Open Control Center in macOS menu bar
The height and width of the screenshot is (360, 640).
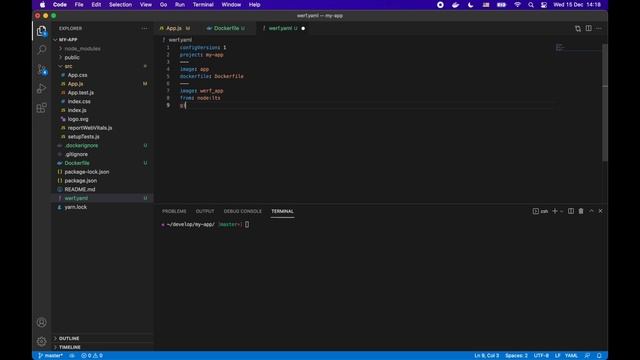[x=544, y=5]
